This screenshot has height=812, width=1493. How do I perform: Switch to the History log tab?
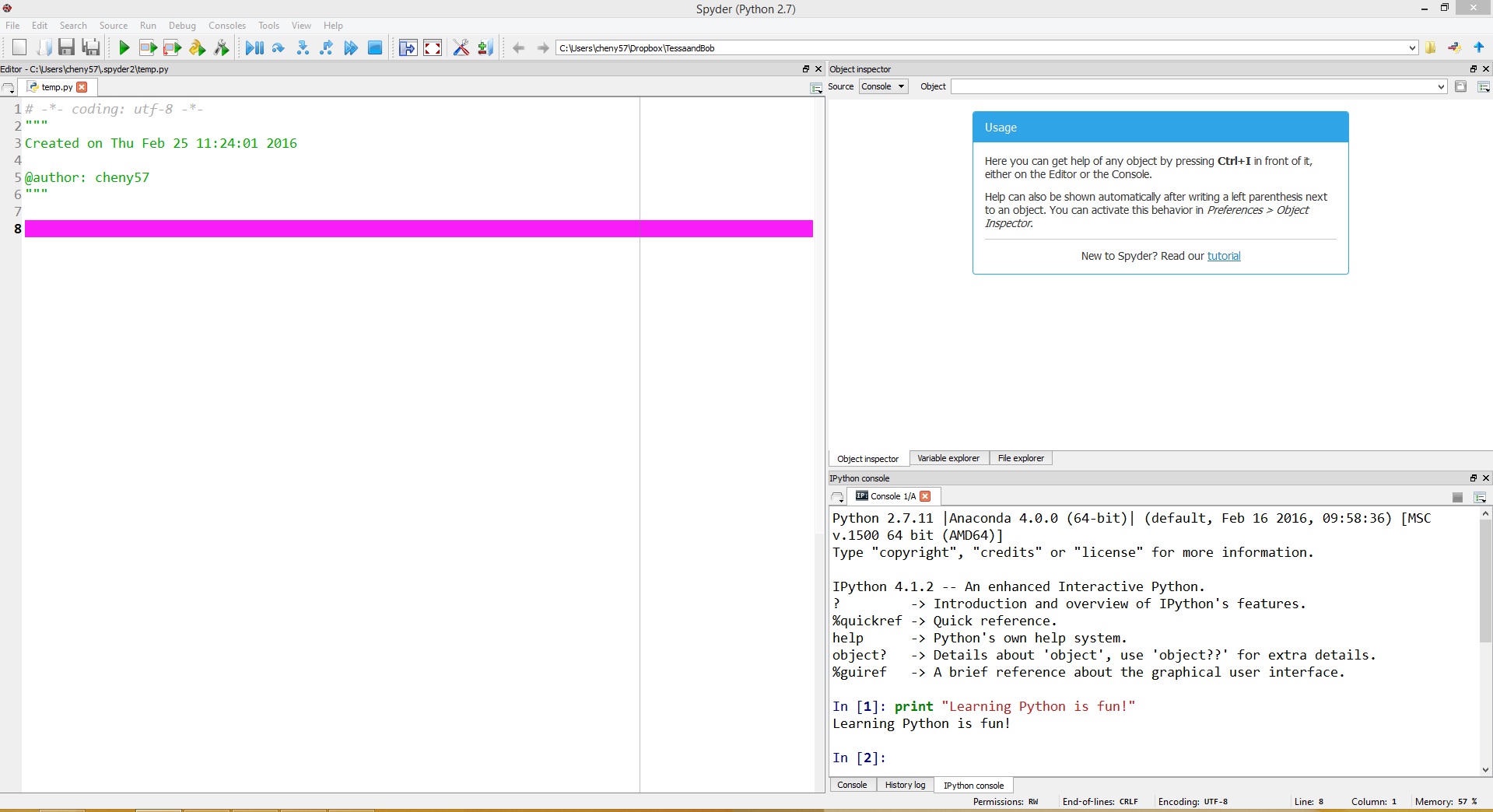point(905,785)
